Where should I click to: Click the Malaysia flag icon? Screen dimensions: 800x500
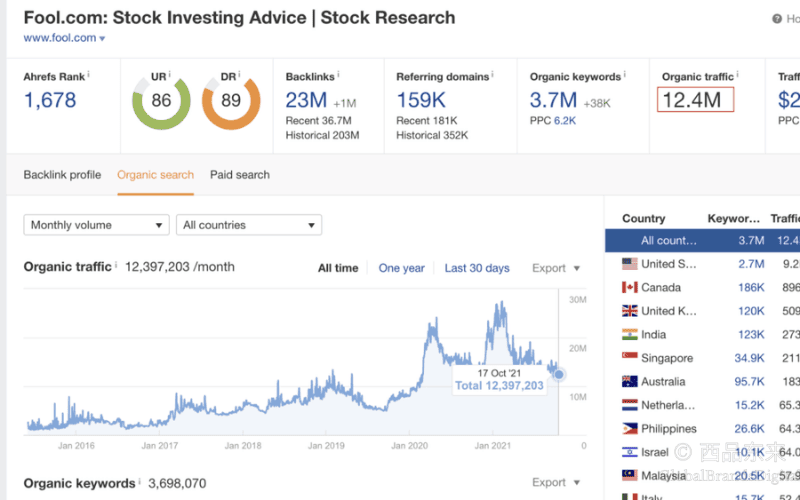630,476
